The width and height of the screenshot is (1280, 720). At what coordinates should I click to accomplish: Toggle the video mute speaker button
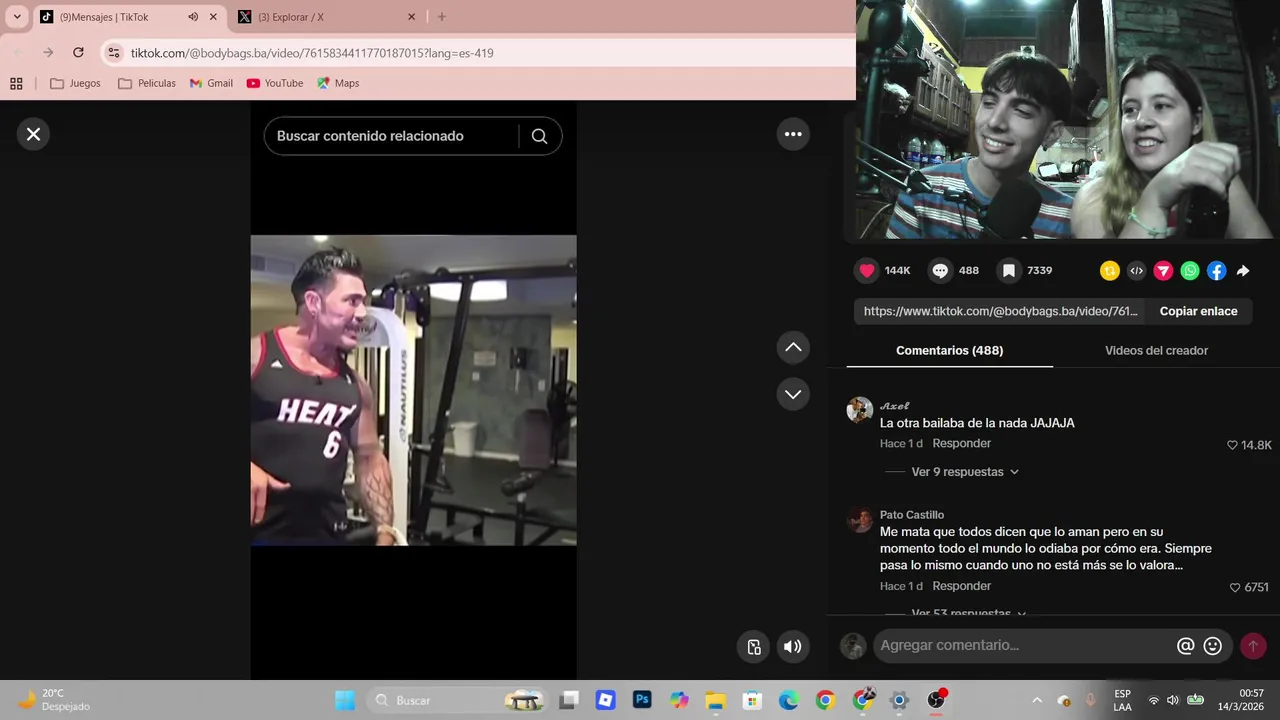coord(793,647)
